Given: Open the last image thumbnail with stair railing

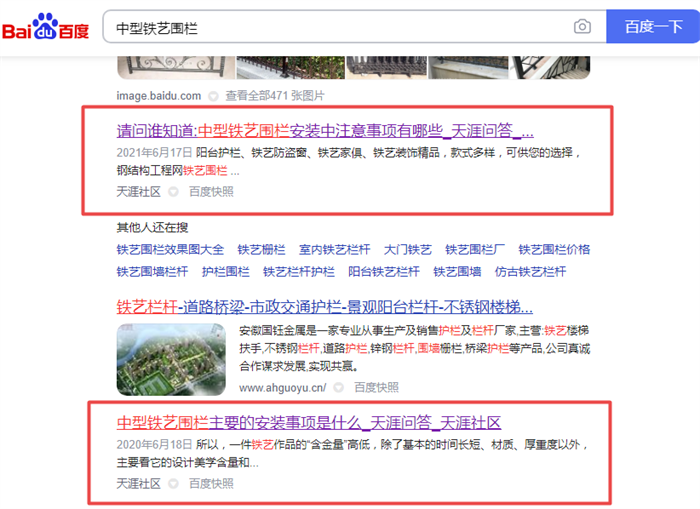Looking at the screenshot, I should 550,67.
